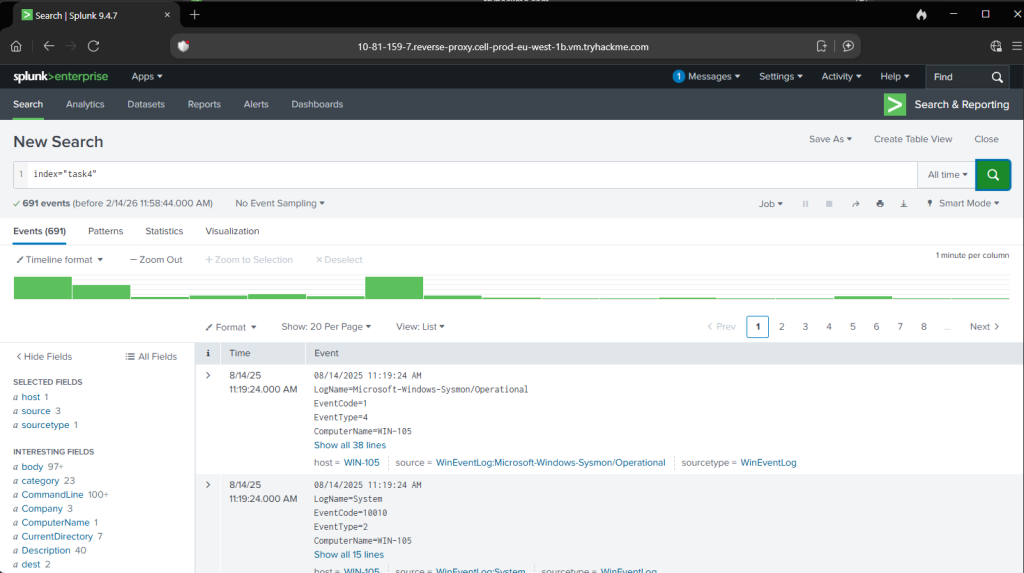Click Show all 38 lines link
Screen dimensions: 1024x573
point(349,445)
